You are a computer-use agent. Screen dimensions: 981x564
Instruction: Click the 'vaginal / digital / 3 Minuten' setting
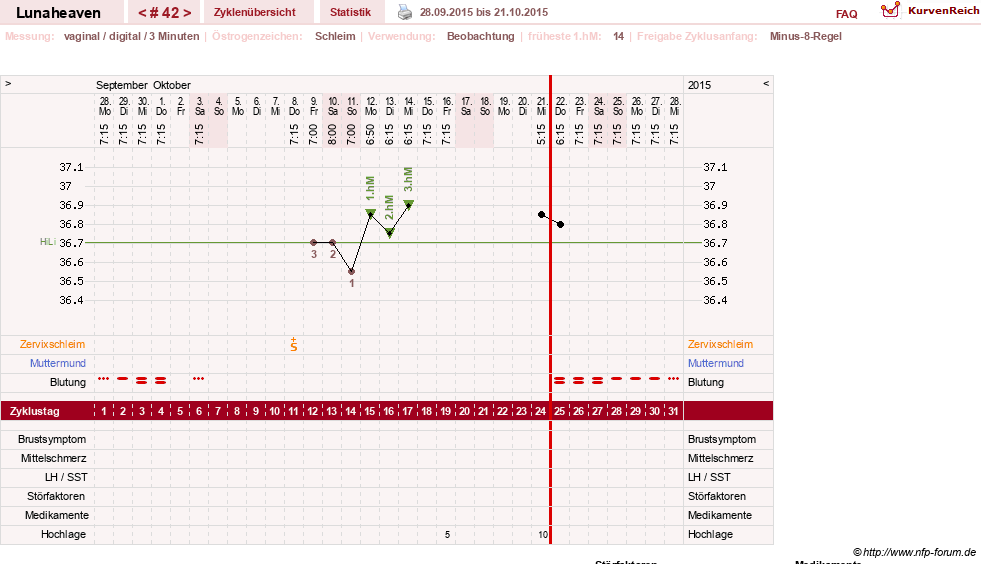coord(131,36)
